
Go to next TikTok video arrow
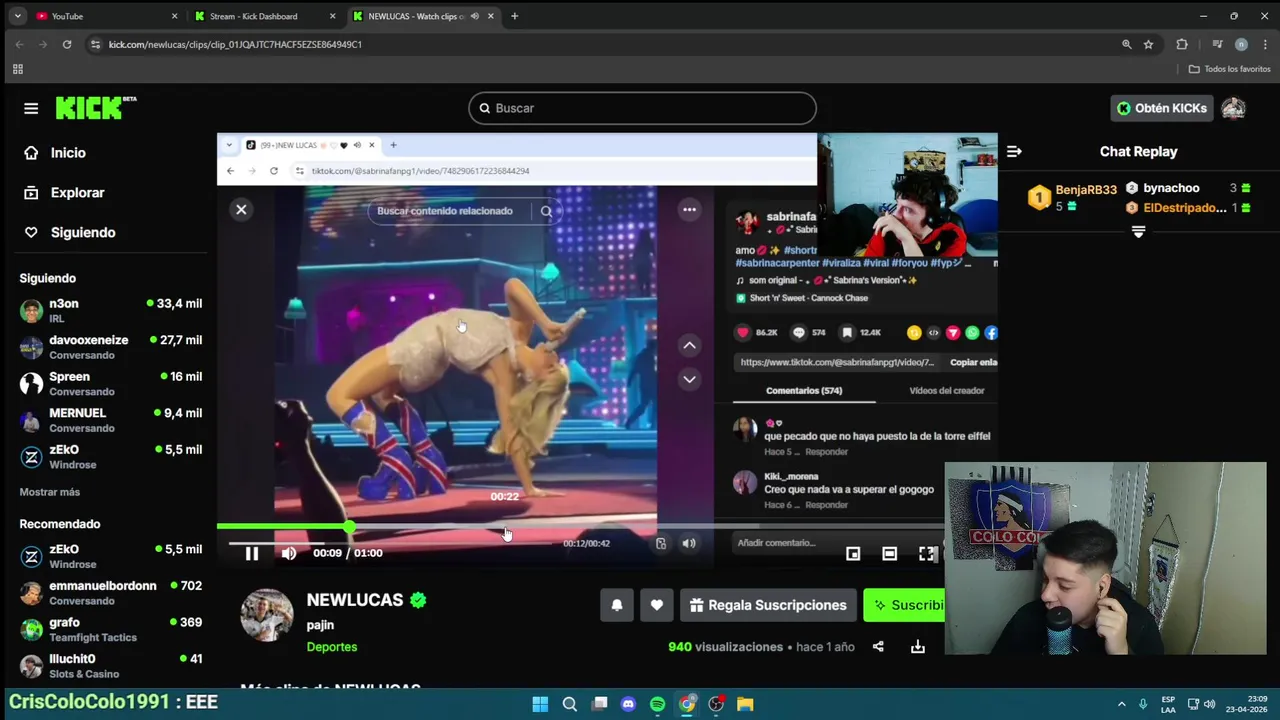(x=689, y=379)
